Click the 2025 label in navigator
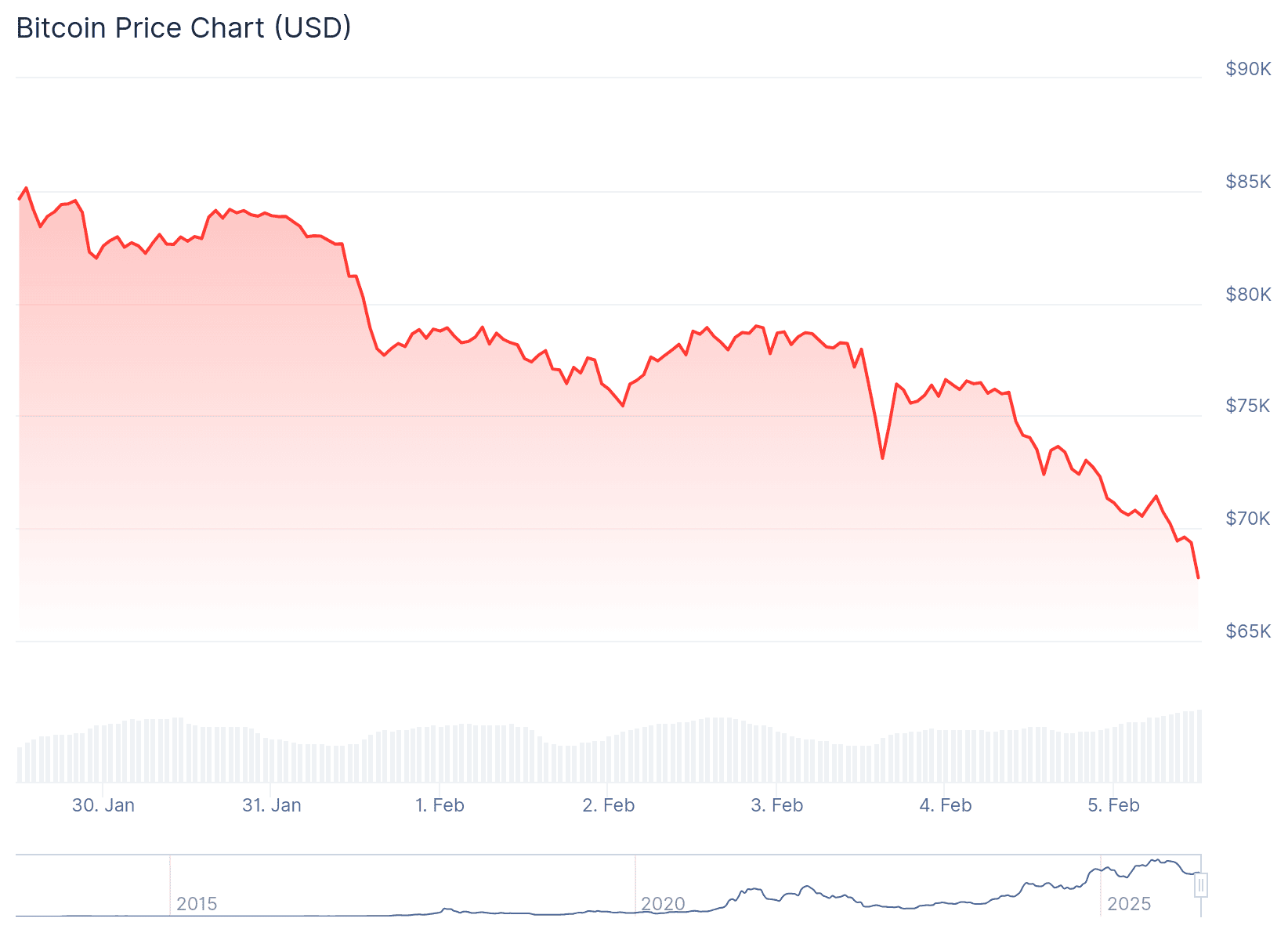Screen dimensions: 1288x940 (1129, 904)
